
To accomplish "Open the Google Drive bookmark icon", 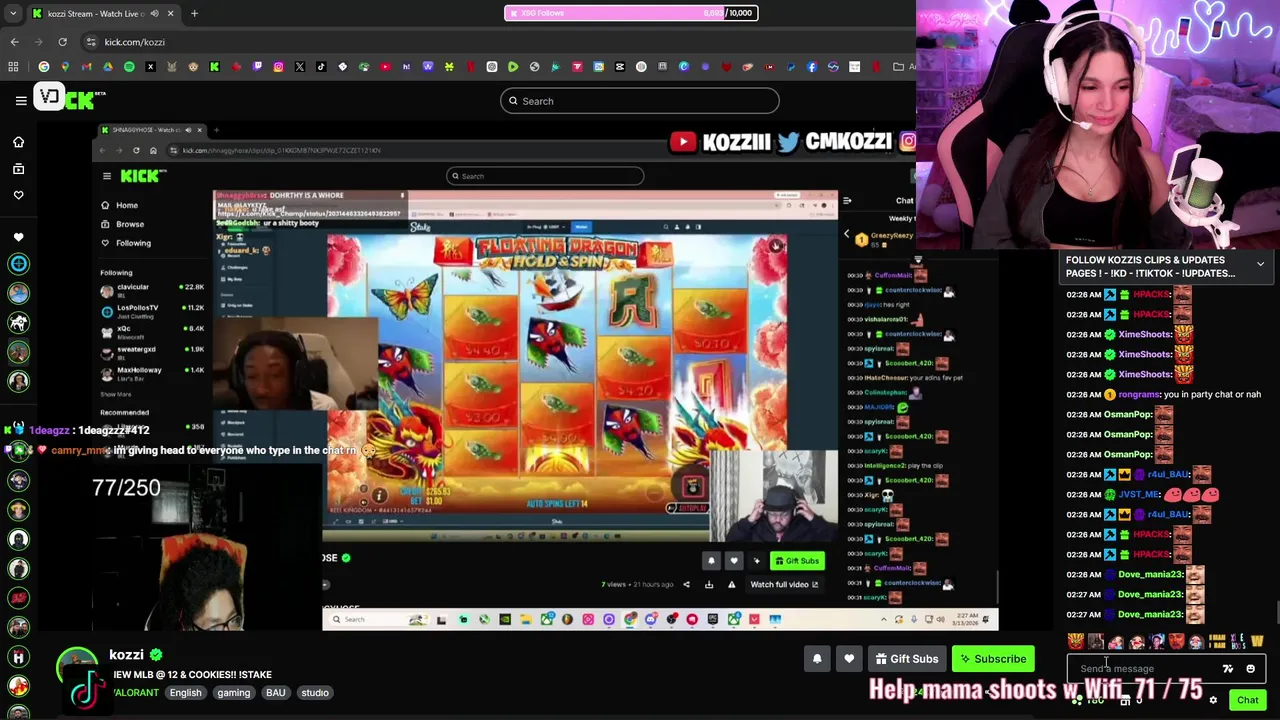I will [108, 67].
